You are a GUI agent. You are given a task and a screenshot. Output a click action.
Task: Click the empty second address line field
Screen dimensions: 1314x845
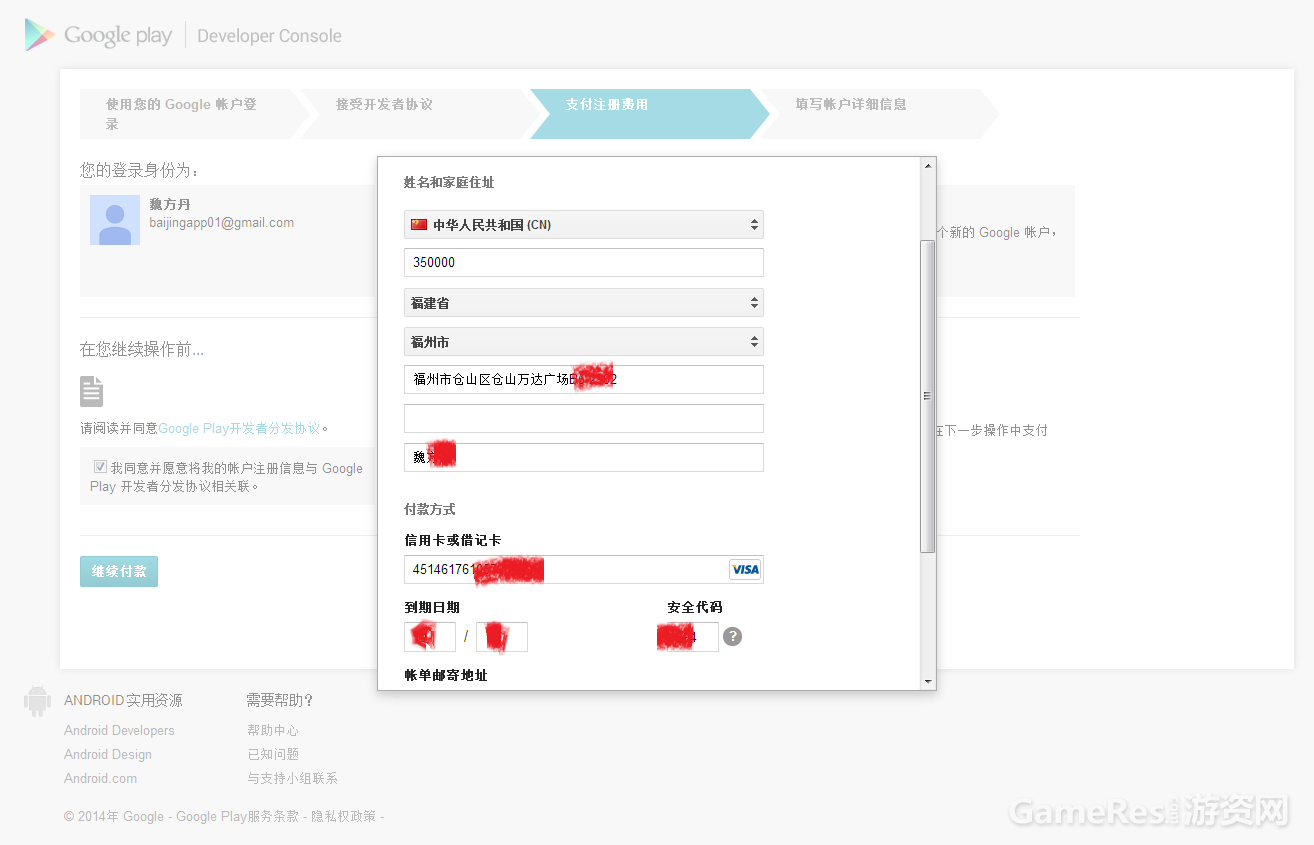point(584,418)
